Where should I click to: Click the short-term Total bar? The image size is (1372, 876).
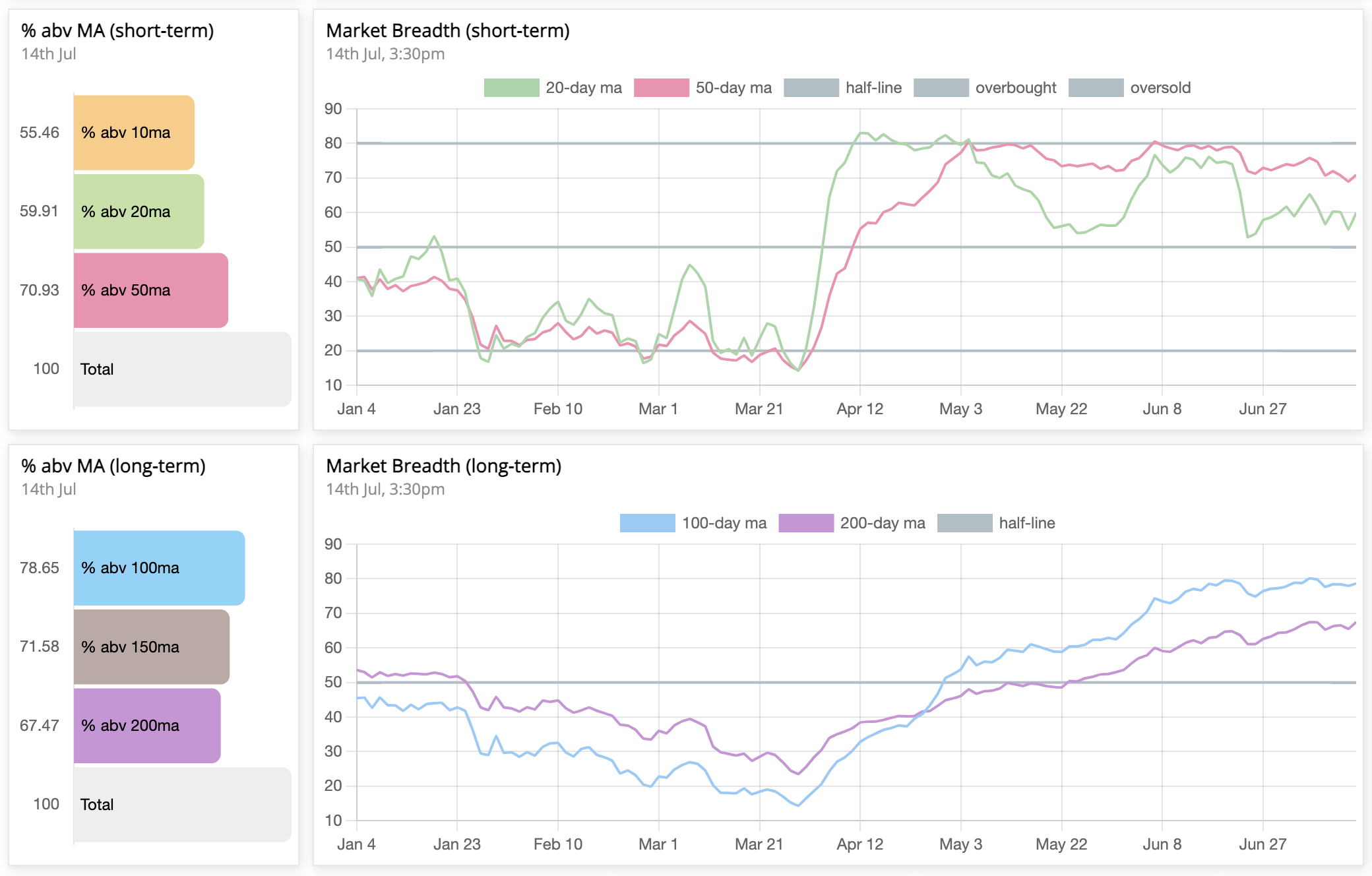tap(182, 369)
